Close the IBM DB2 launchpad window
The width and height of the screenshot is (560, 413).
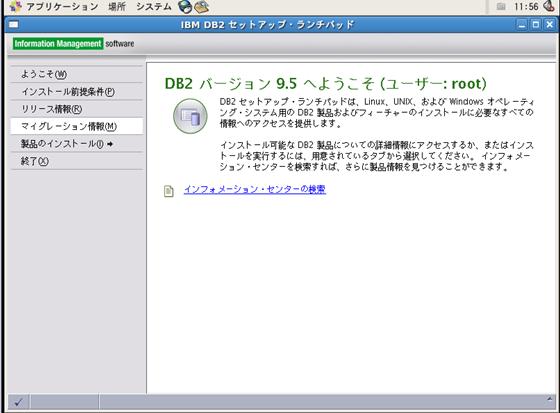click(550, 25)
